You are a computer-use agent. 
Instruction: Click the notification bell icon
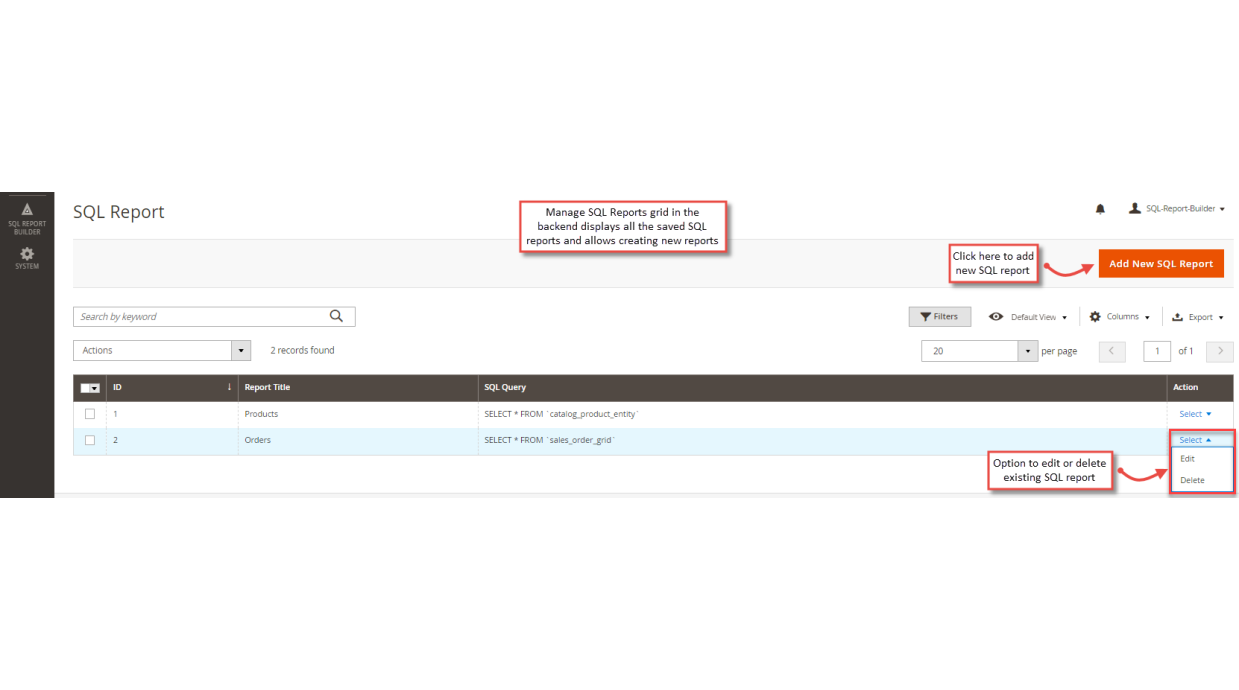[x=1100, y=208]
